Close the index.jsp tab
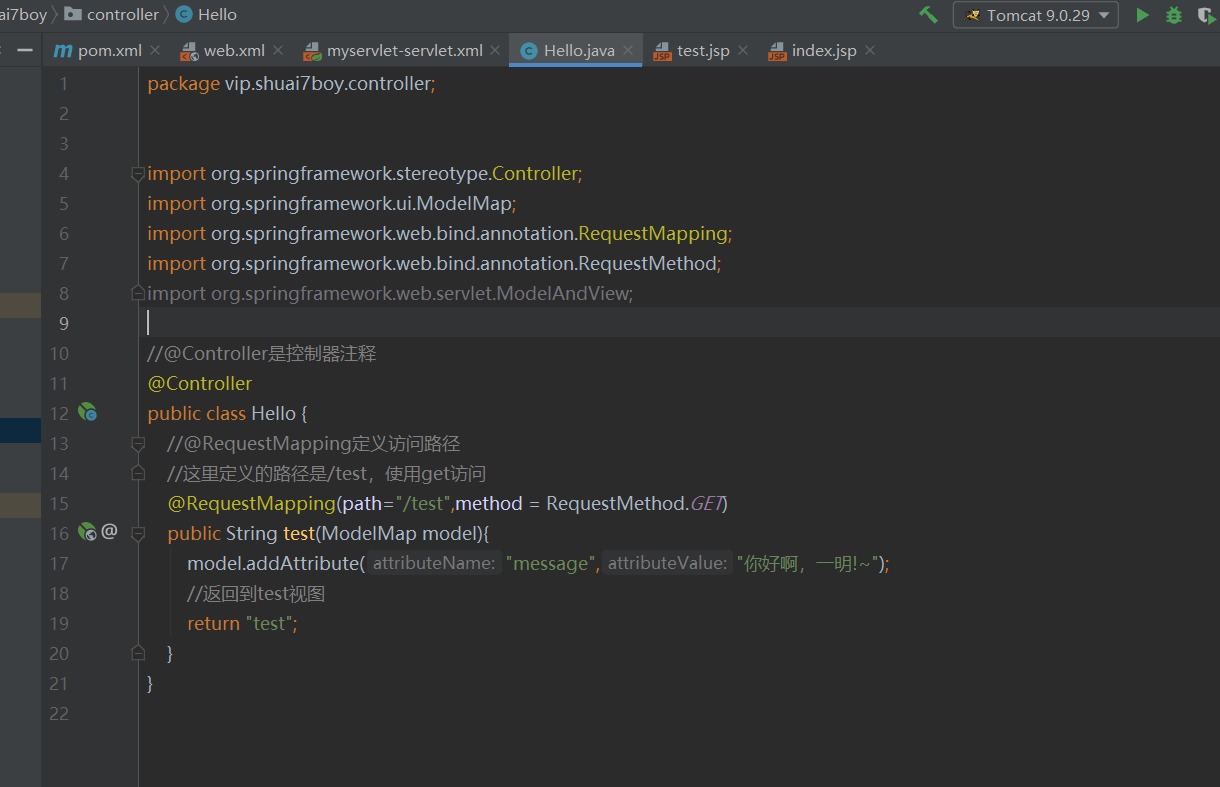 [870, 50]
